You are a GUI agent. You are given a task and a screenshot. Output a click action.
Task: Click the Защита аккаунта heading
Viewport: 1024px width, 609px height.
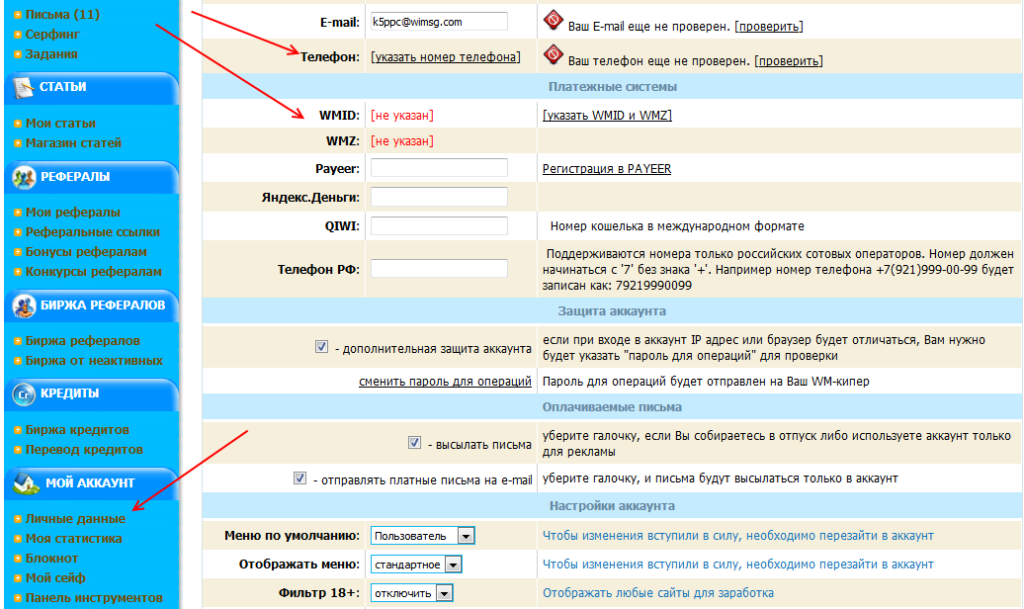click(612, 311)
